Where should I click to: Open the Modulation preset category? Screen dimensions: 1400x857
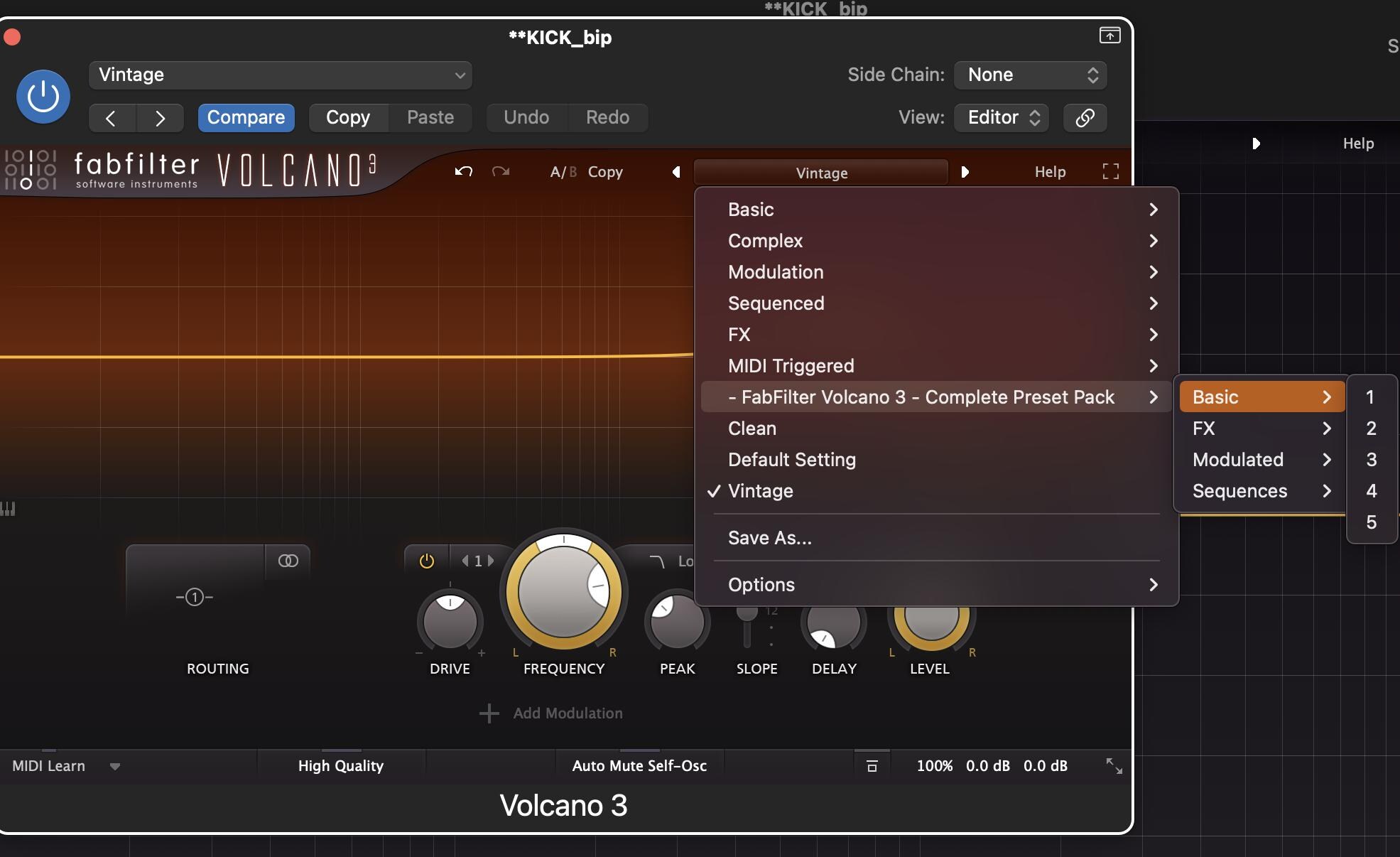(936, 272)
